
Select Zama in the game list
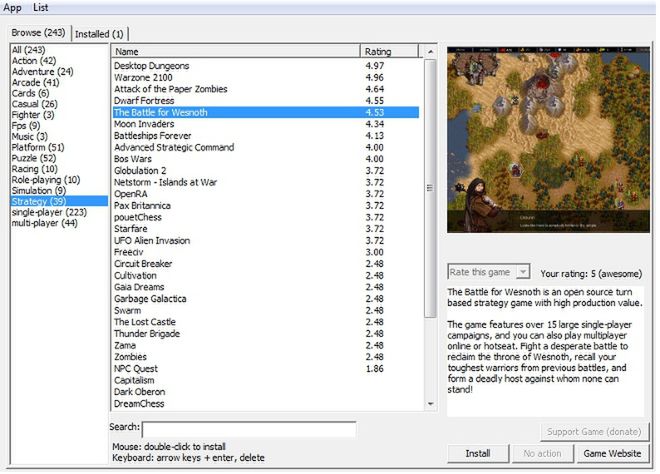pos(266,346)
